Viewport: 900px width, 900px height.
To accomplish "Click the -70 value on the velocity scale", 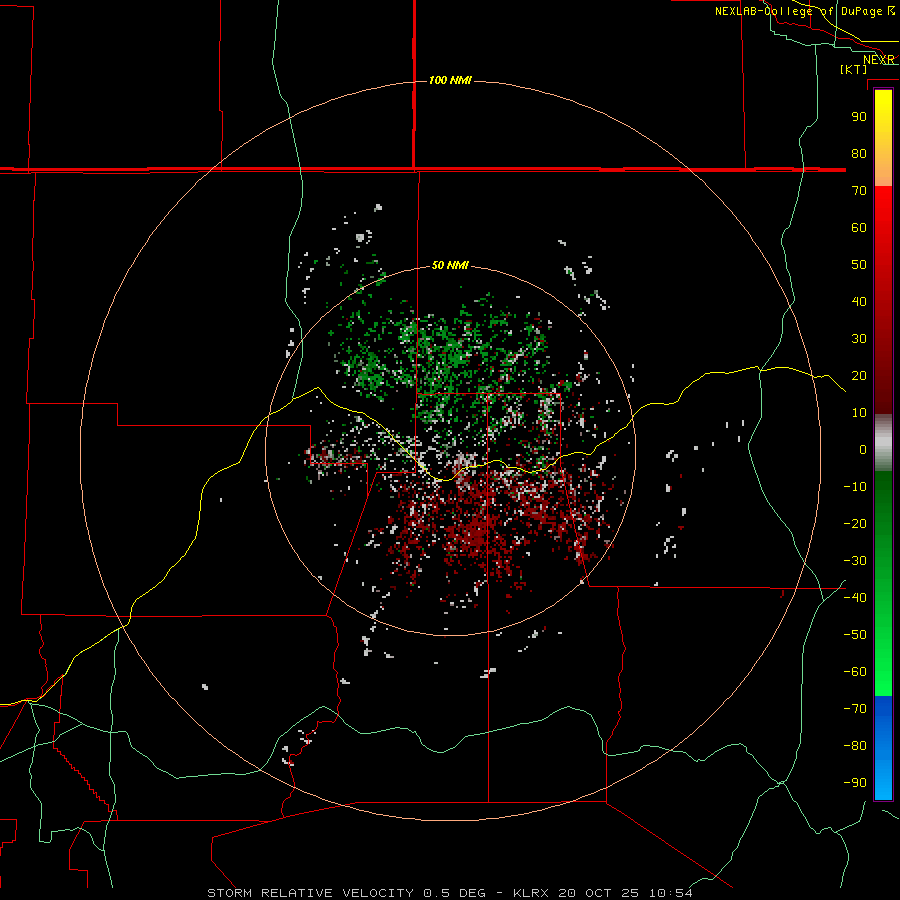I will click(855, 709).
